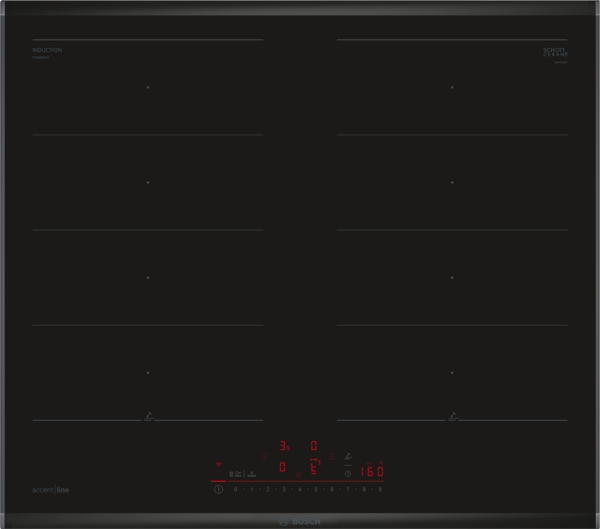The image size is (600, 529).
Task: Set power level to 5
Action: [x=316, y=490]
